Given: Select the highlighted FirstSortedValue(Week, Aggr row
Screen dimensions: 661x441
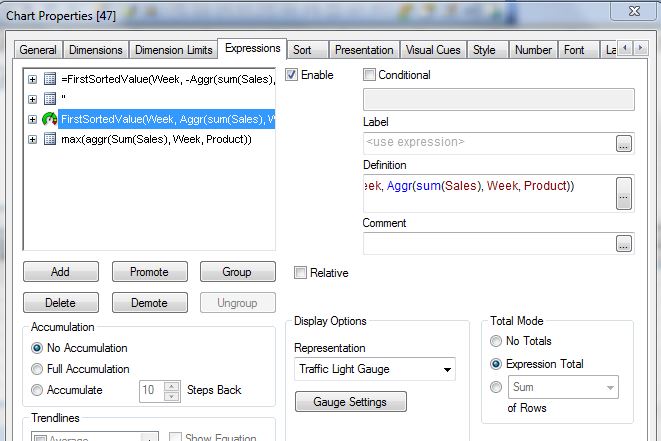Looking at the screenshot, I should pos(167,119).
